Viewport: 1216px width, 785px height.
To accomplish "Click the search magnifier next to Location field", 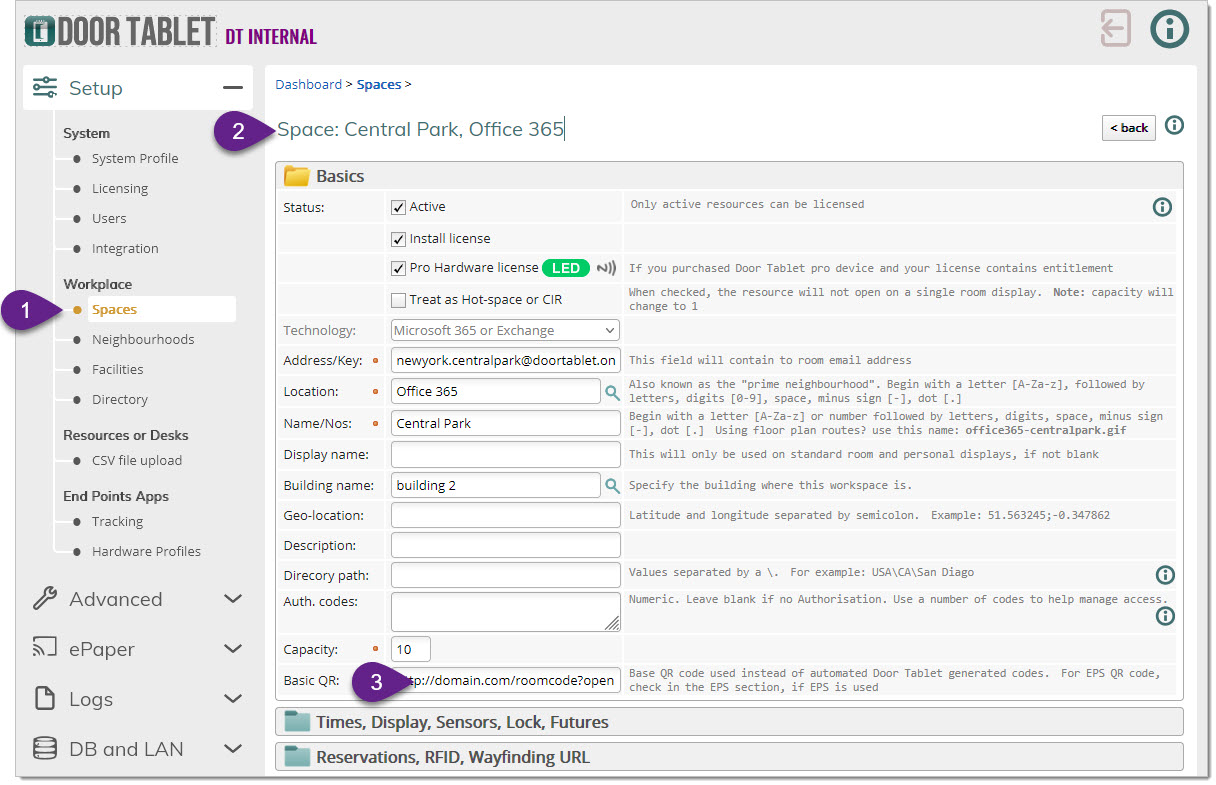I will 612,393.
